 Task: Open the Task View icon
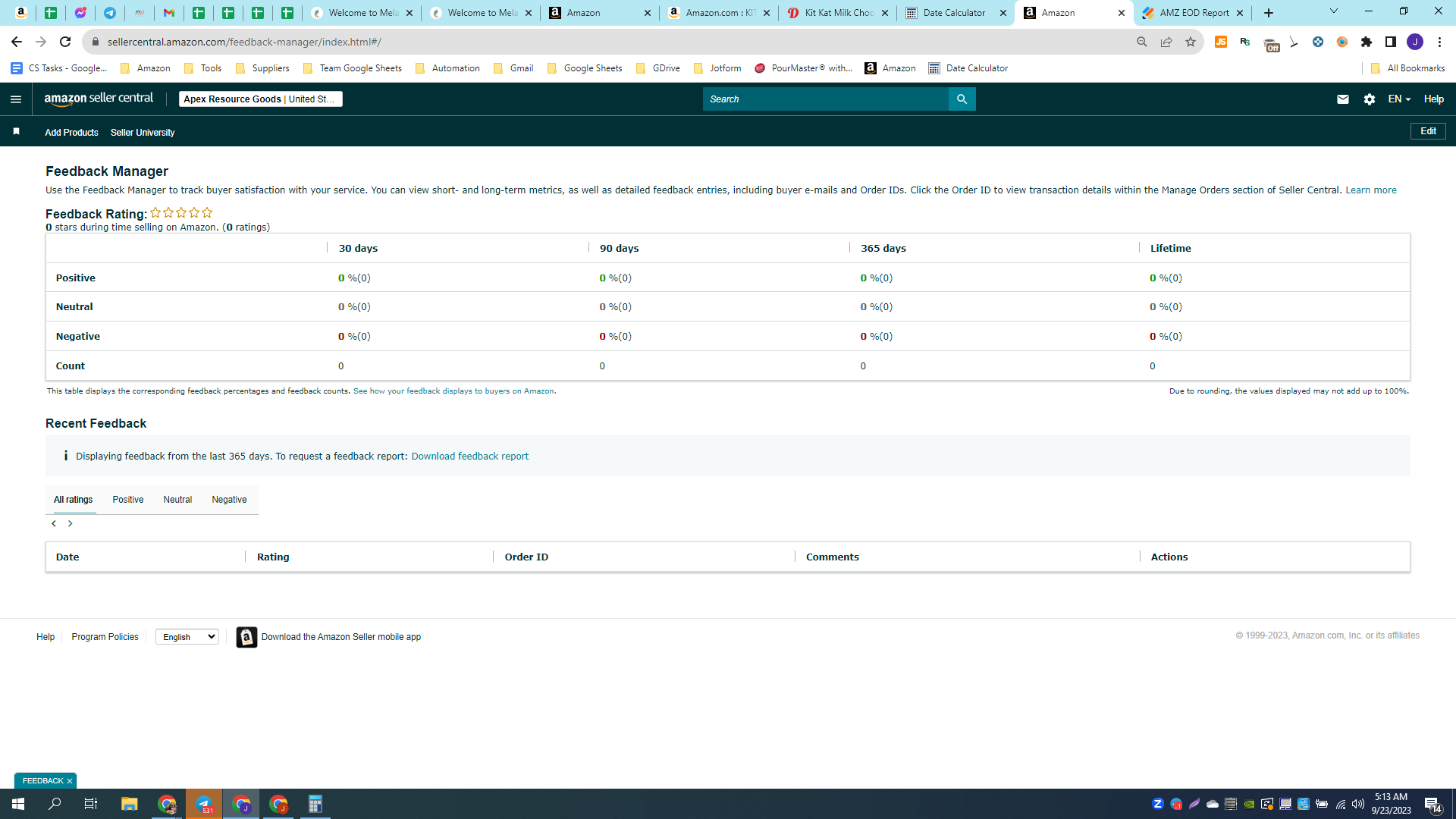pos(91,804)
